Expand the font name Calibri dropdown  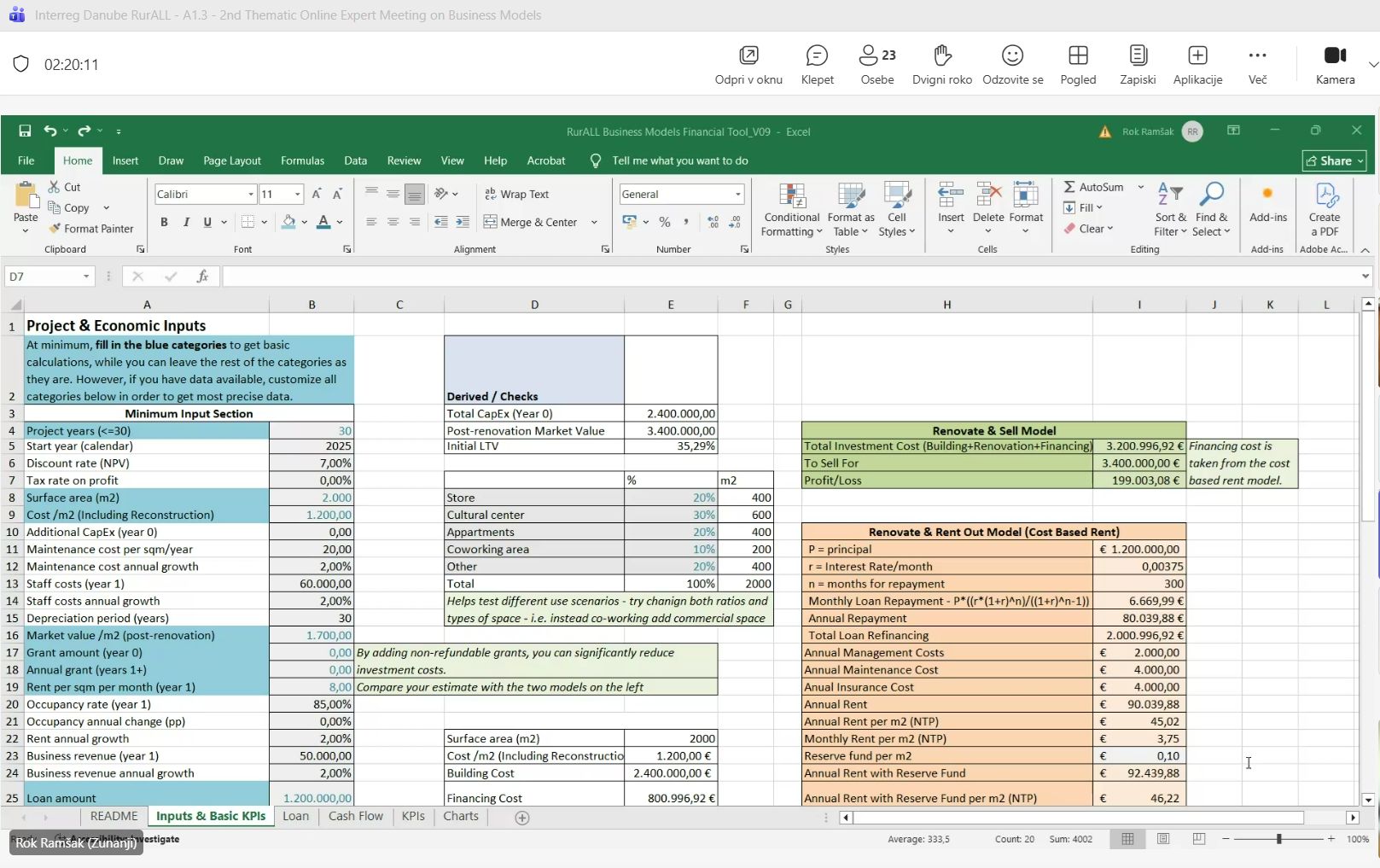pos(251,195)
